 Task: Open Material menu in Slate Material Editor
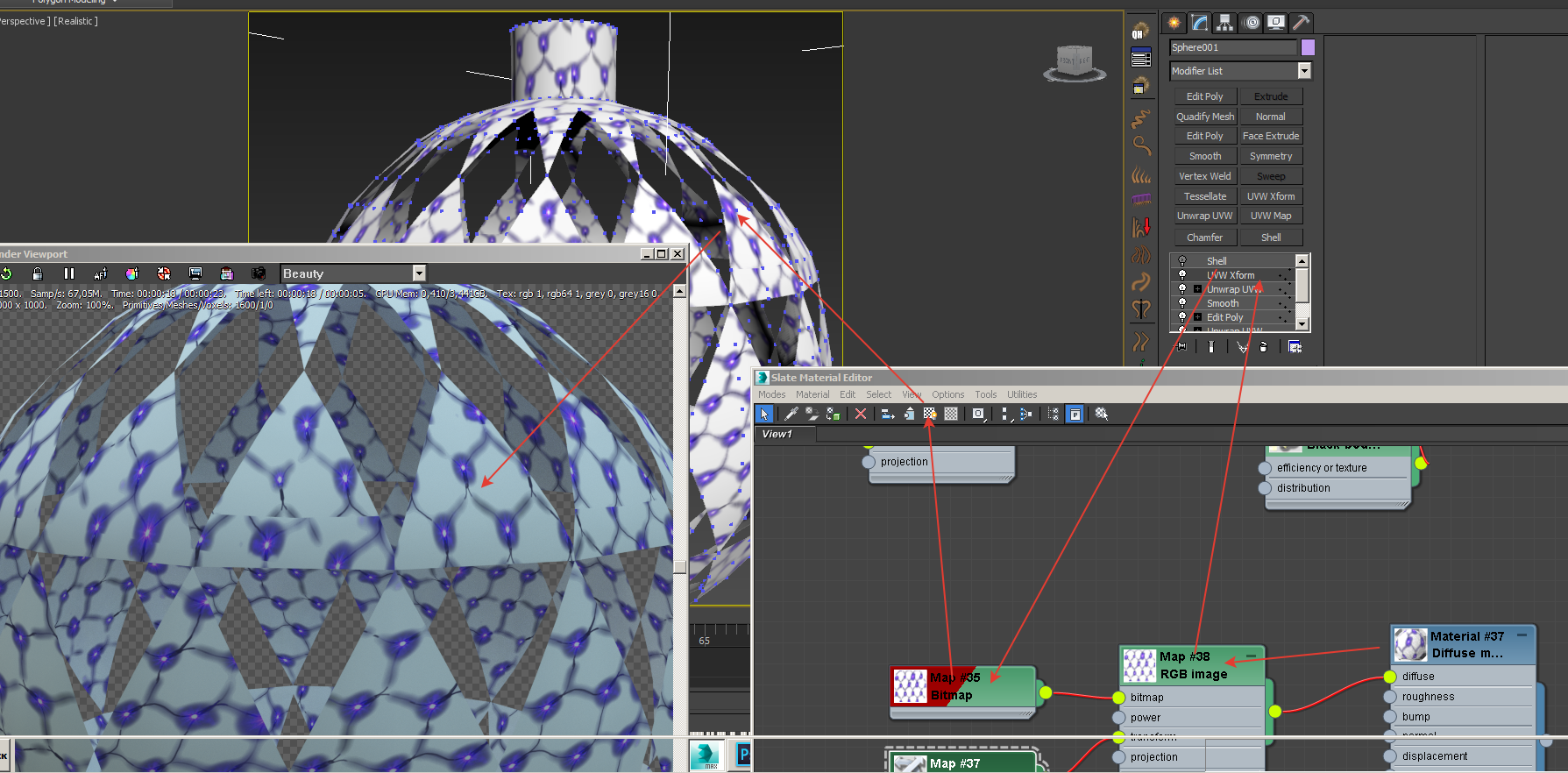click(812, 394)
